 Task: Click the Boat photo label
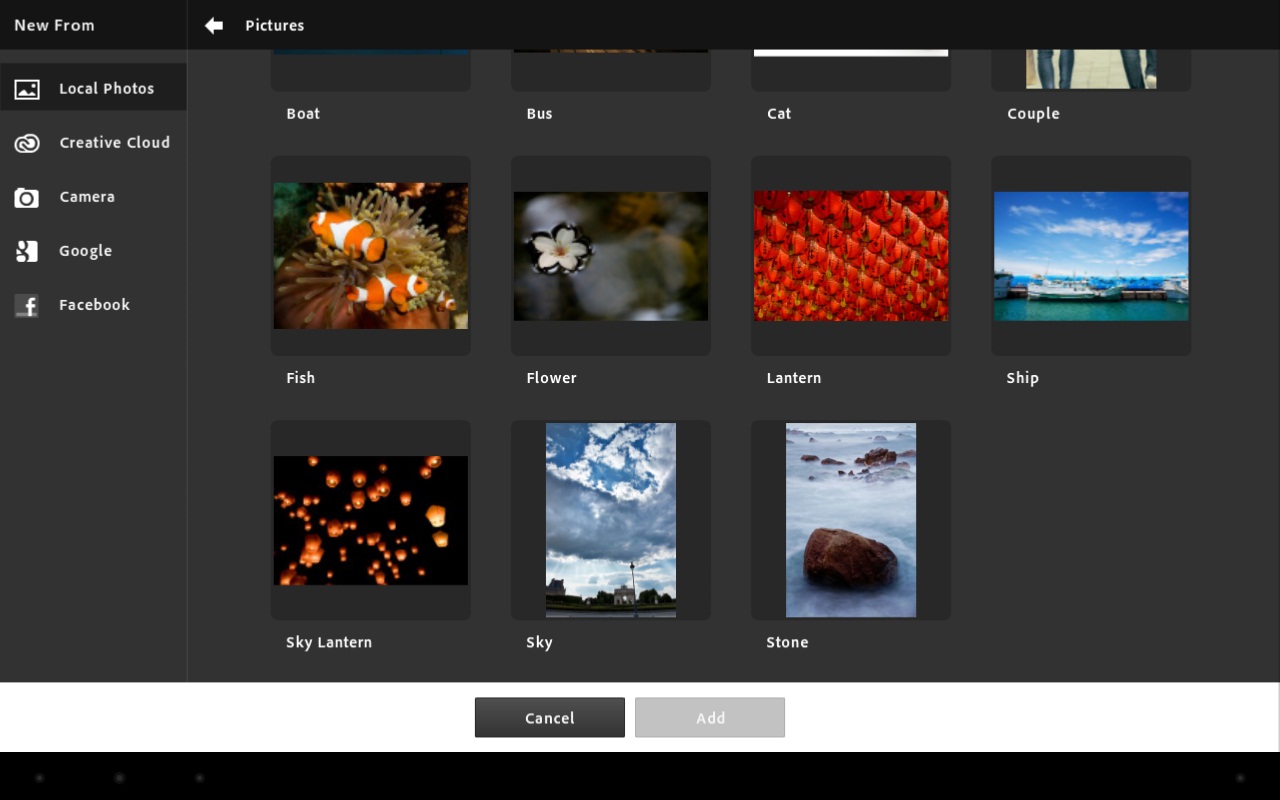pos(303,114)
